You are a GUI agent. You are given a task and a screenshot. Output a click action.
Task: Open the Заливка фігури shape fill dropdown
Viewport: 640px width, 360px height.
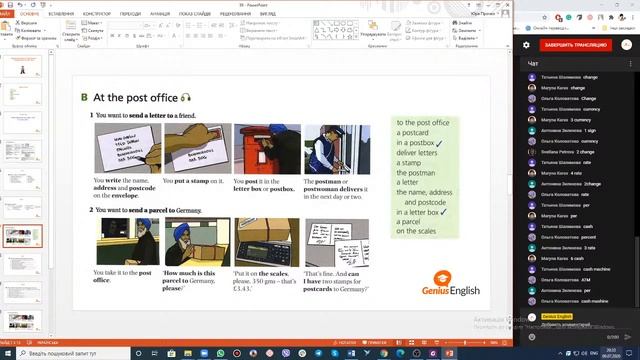tap(425, 23)
